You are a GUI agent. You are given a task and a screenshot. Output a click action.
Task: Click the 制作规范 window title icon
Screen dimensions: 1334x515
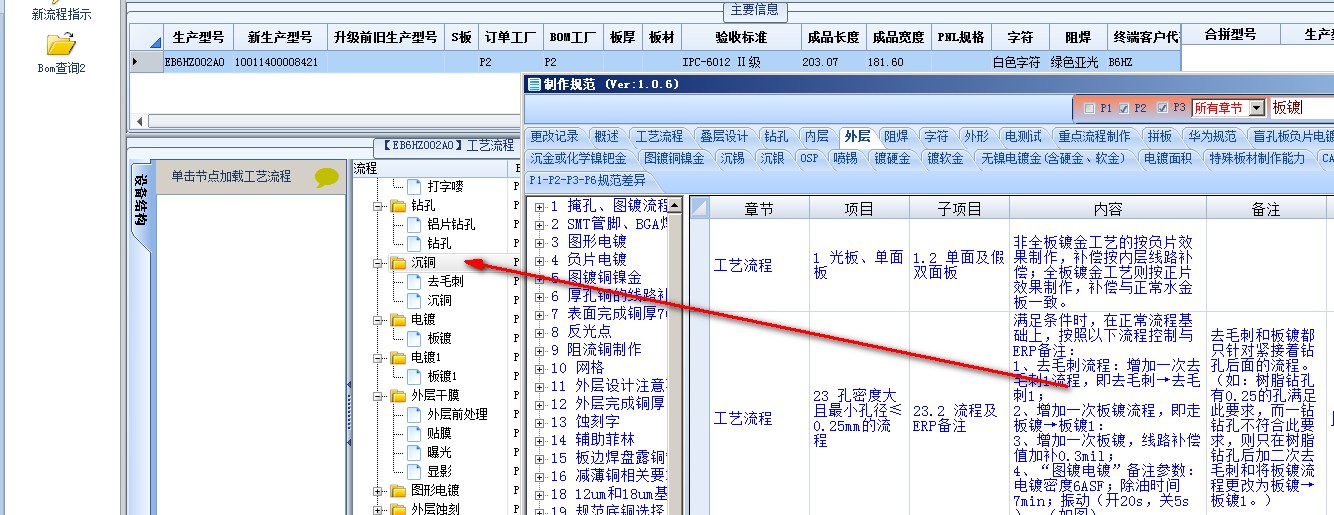point(535,85)
